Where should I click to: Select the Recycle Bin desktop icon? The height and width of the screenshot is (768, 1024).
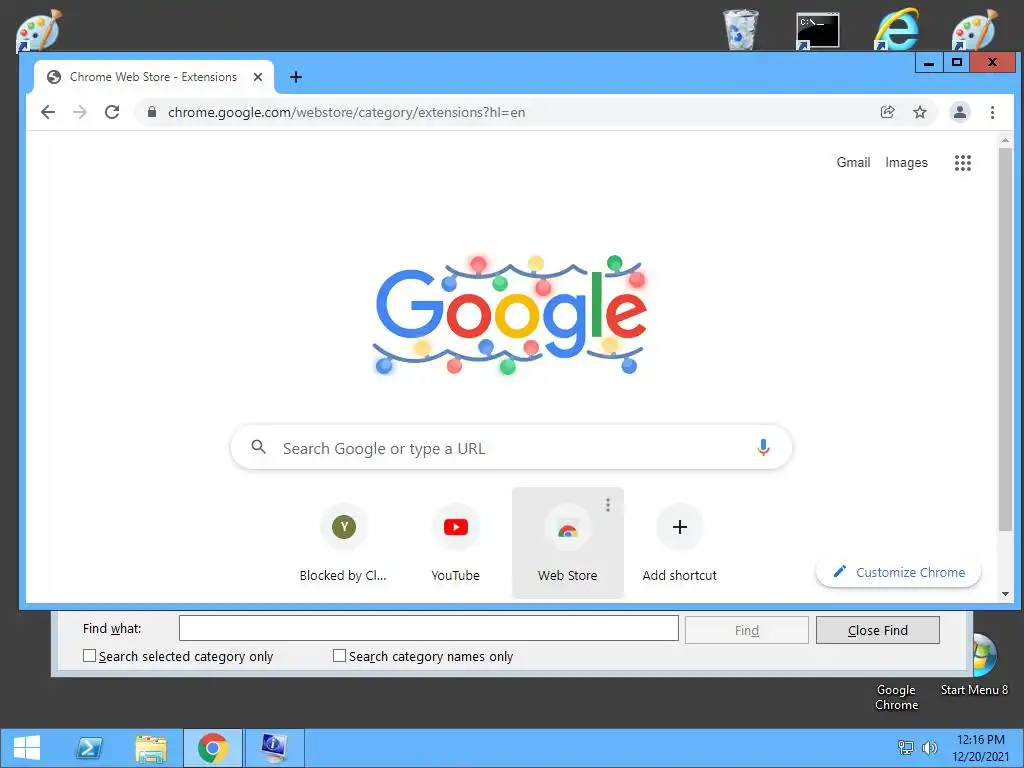[x=741, y=30]
